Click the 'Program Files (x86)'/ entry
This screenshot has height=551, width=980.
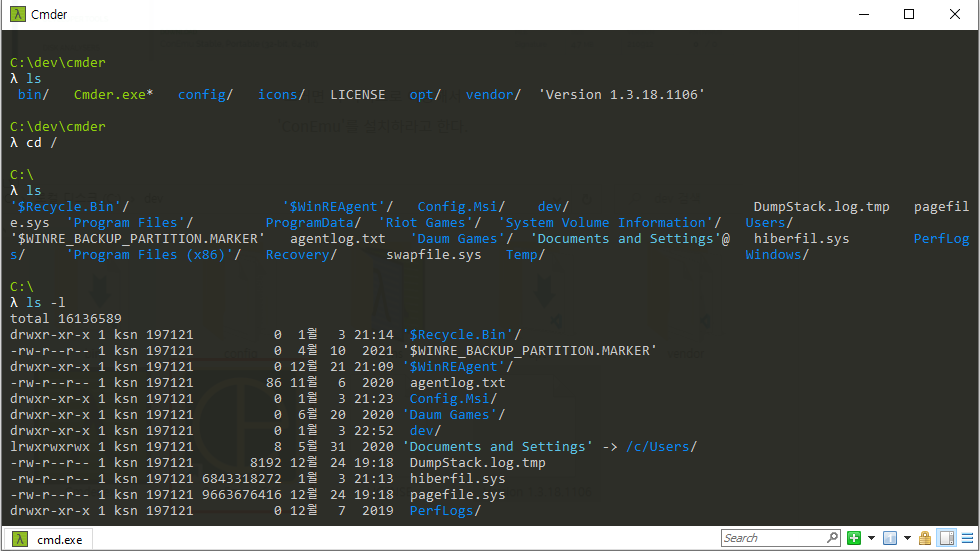[x=153, y=254]
